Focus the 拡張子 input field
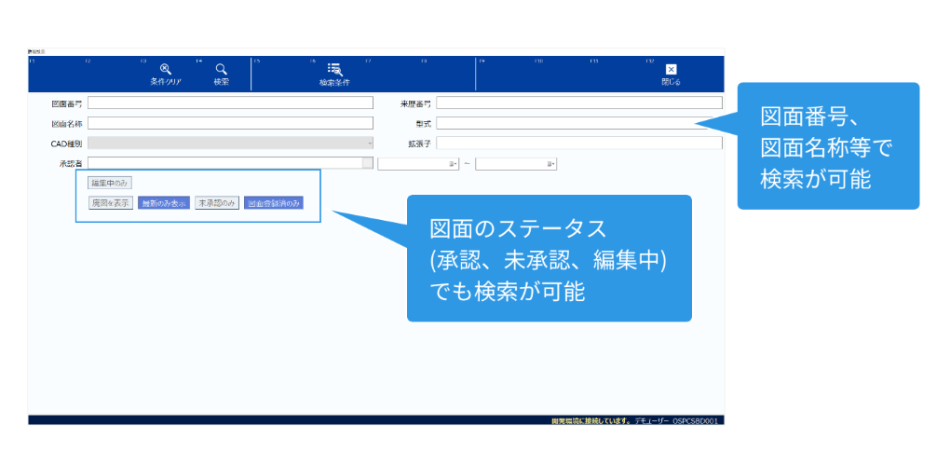950x466 pixels. [578, 143]
